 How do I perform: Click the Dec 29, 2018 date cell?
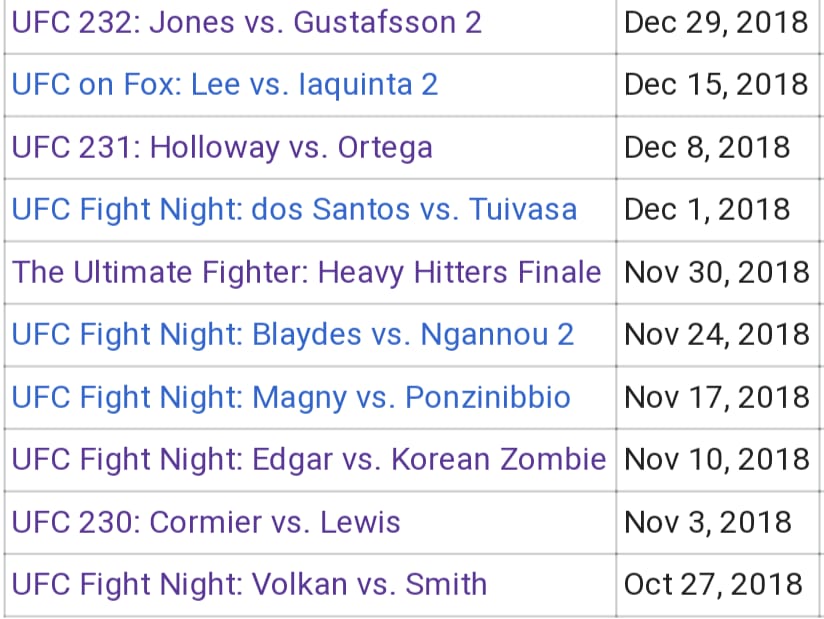[x=716, y=22]
